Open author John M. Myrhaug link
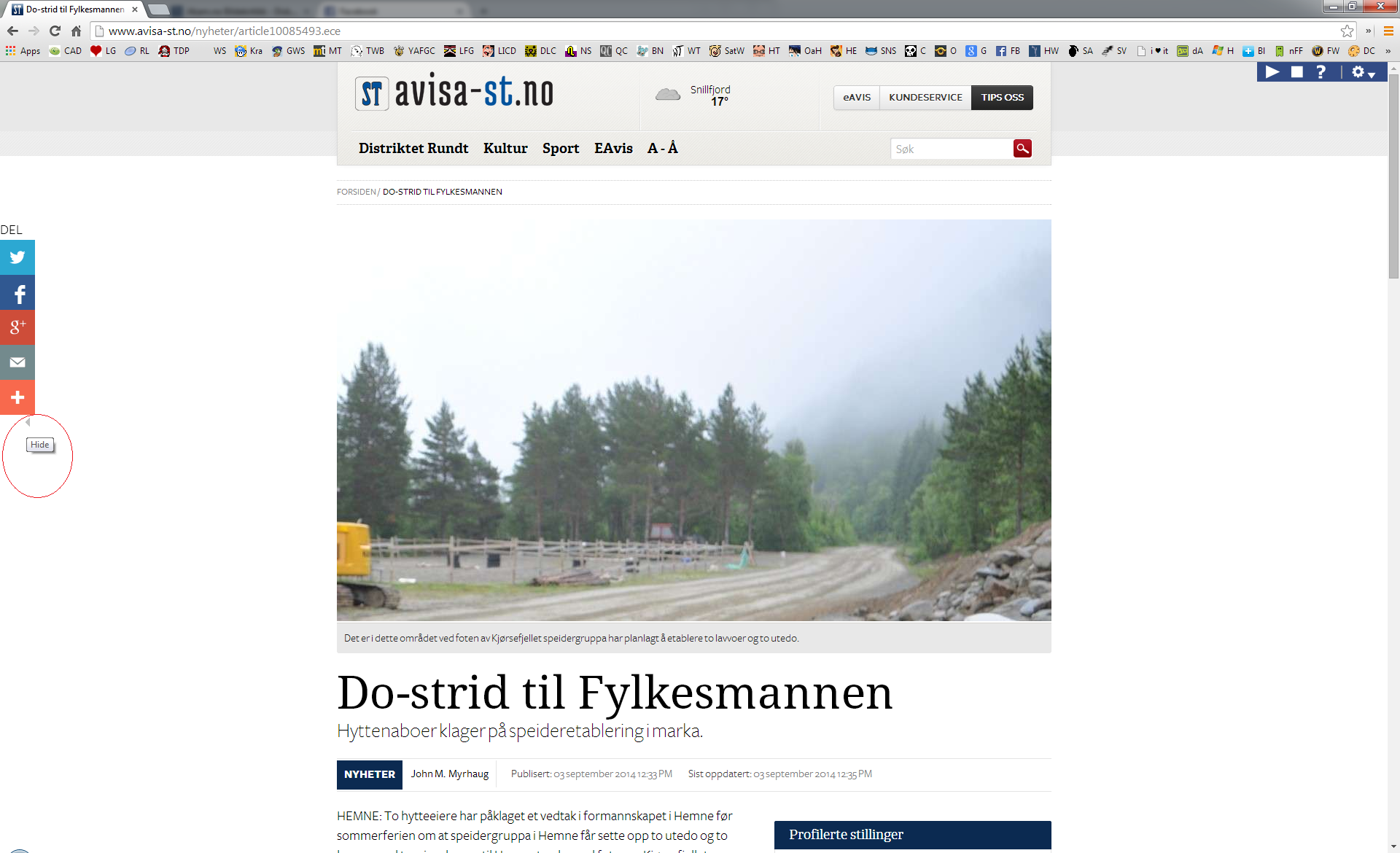 click(x=449, y=774)
